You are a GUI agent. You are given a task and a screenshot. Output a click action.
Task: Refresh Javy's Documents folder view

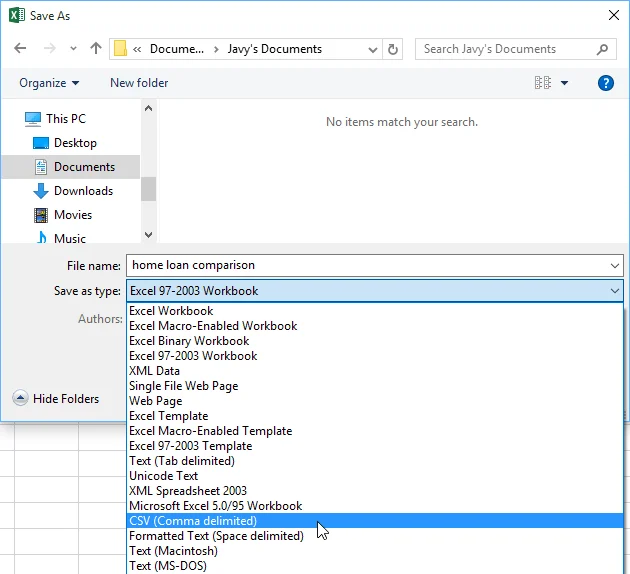pyautogui.click(x=393, y=49)
